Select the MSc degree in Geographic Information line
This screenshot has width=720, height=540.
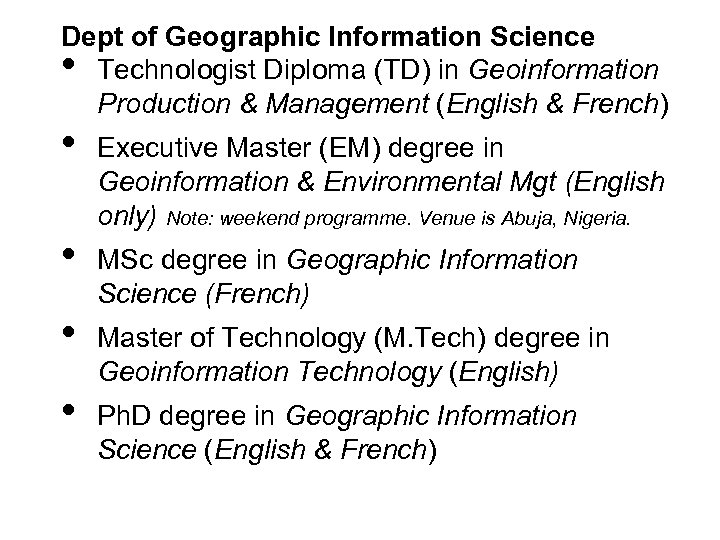point(337,262)
